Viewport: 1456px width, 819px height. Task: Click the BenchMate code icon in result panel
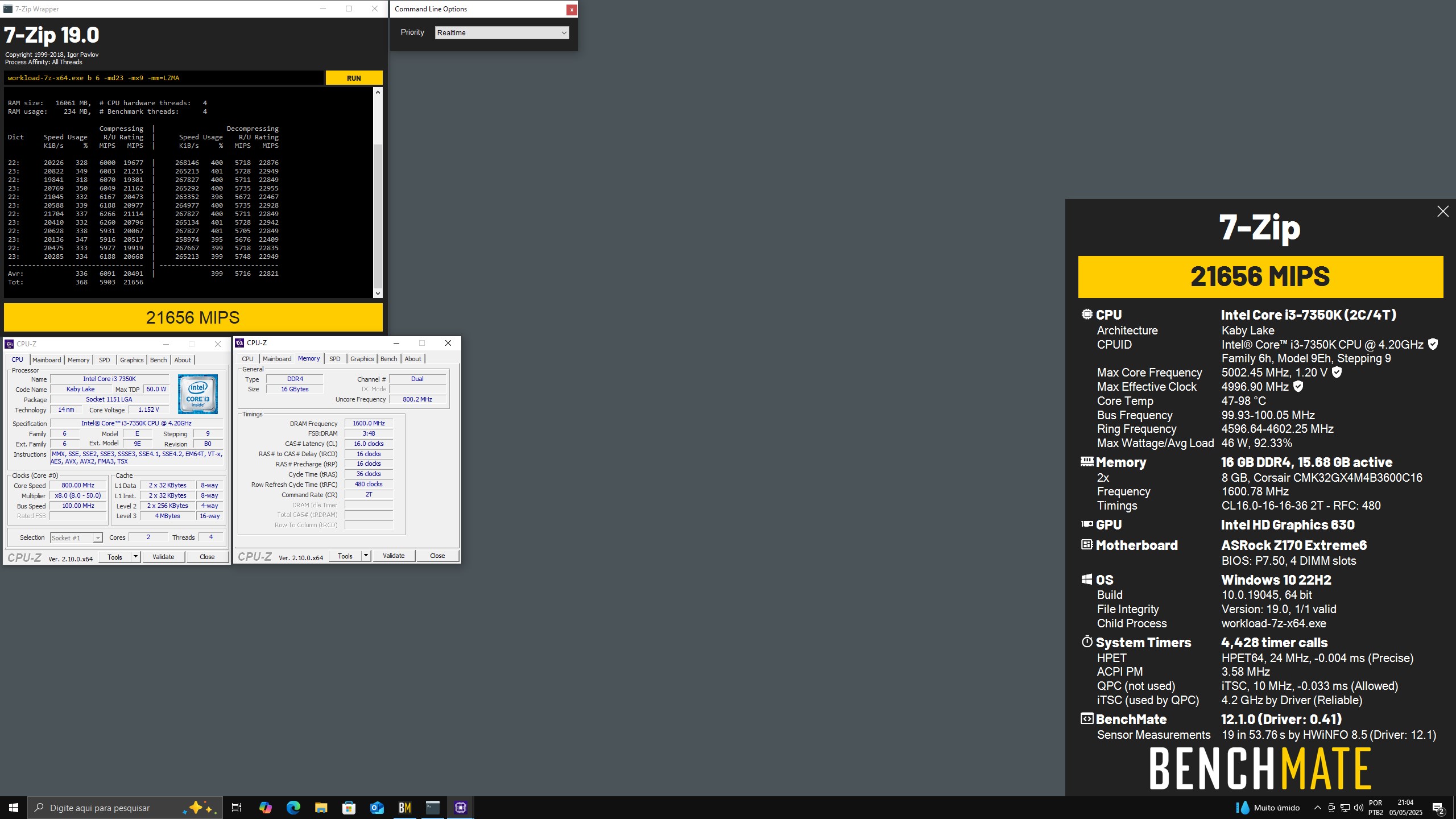tap(1087, 718)
